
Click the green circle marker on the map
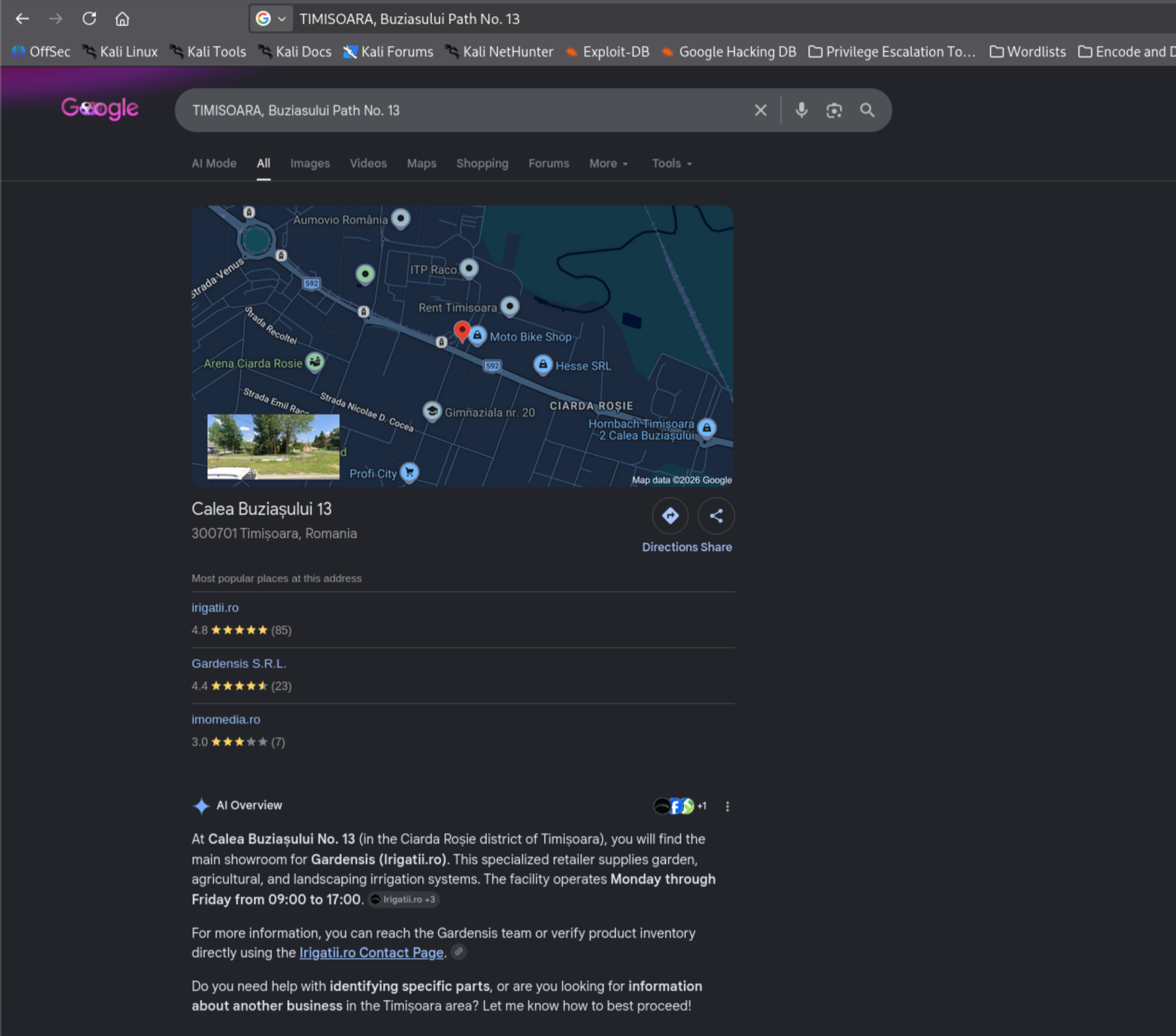365,274
